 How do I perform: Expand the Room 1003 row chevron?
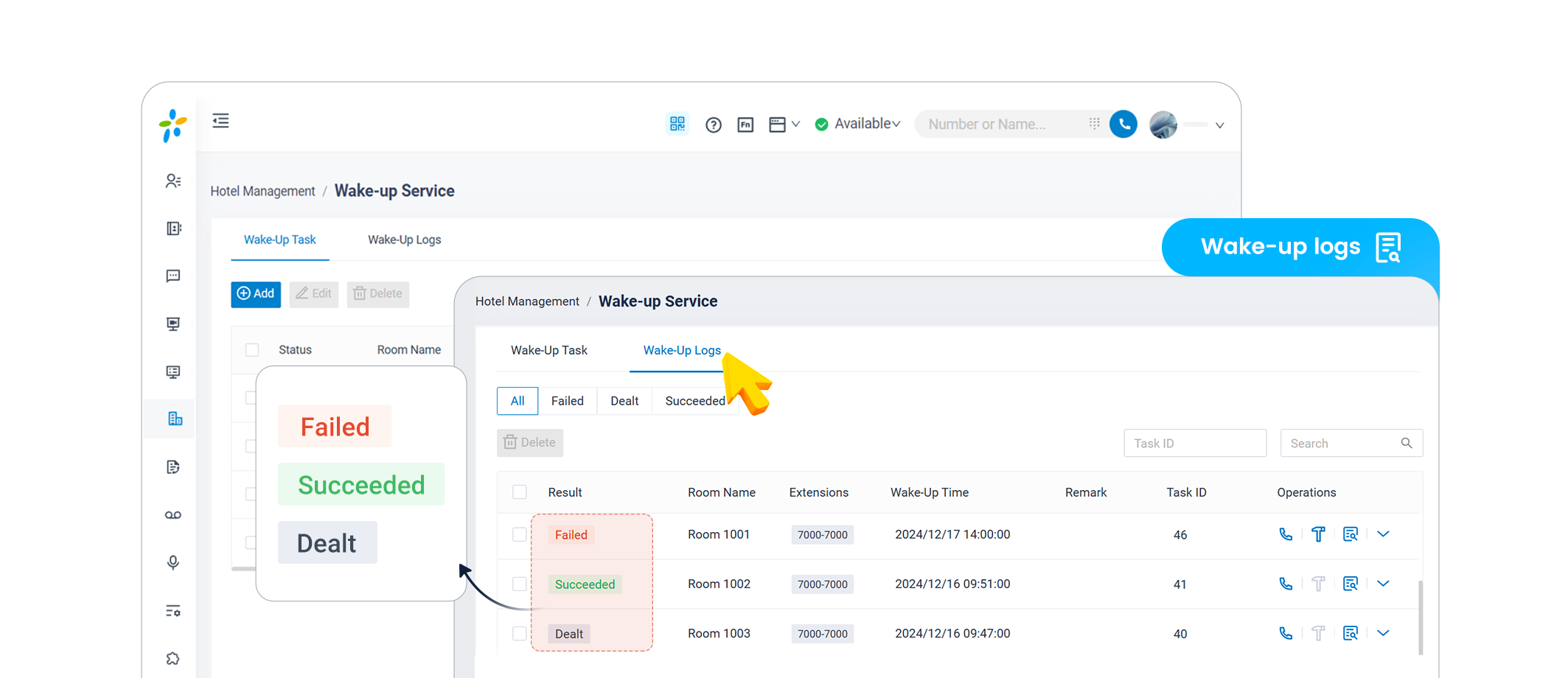1383,633
